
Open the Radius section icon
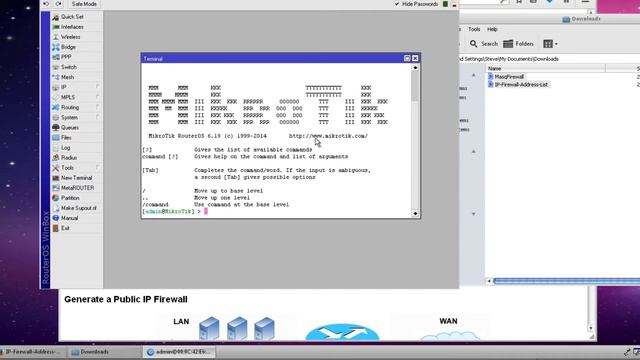56,158
